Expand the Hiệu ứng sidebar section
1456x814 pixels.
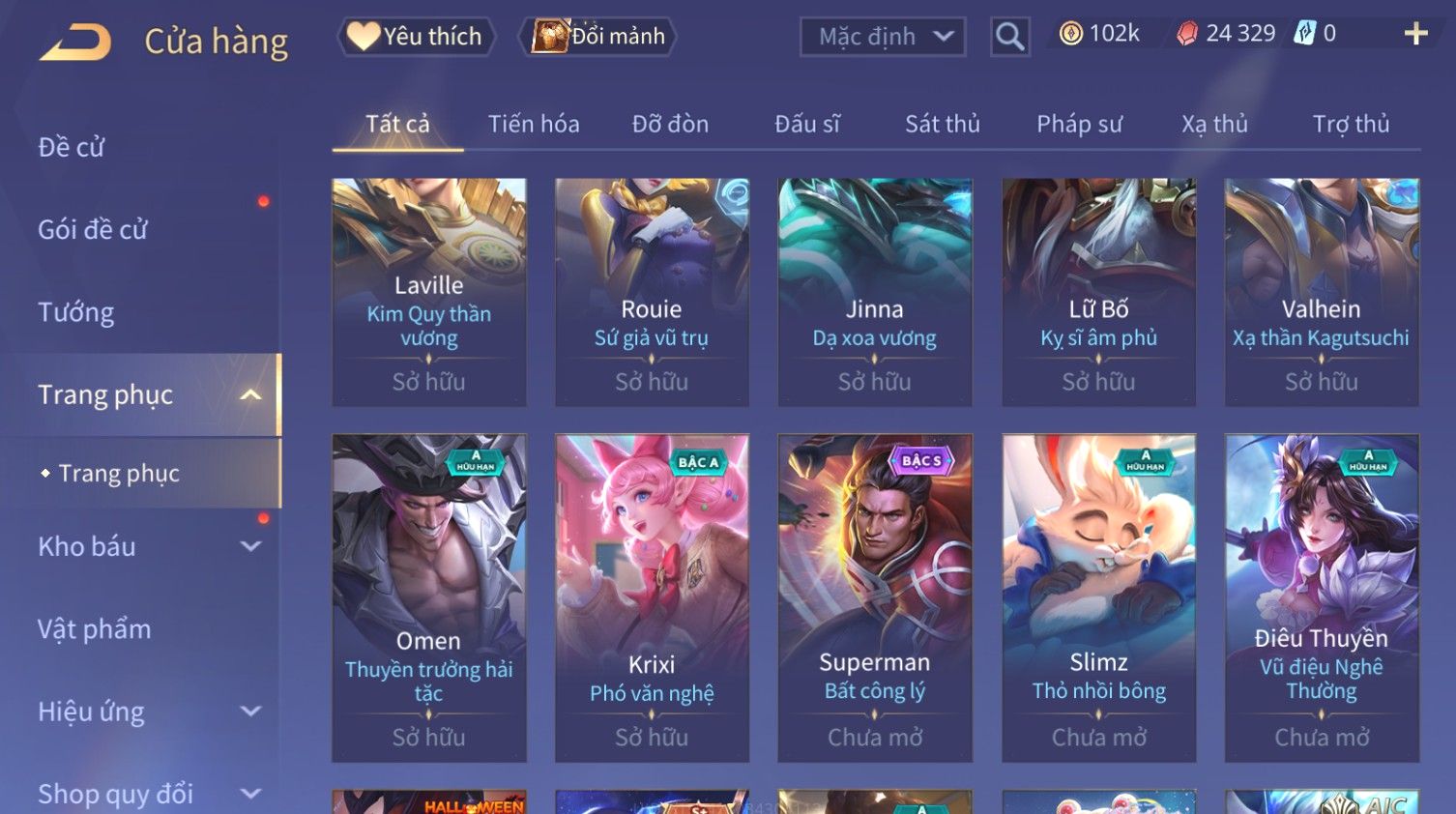coord(250,712)
